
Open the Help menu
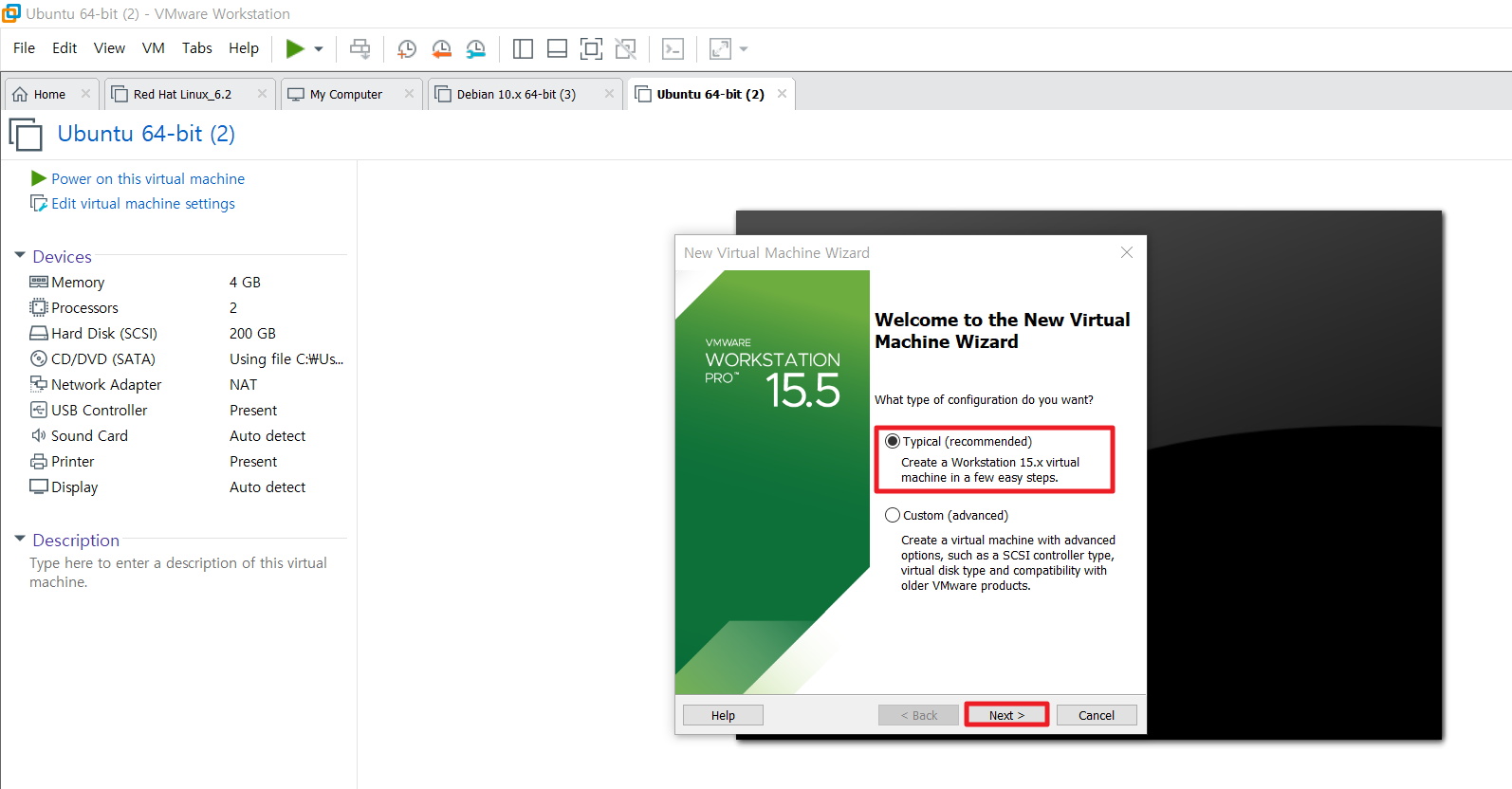pos(244,48)
